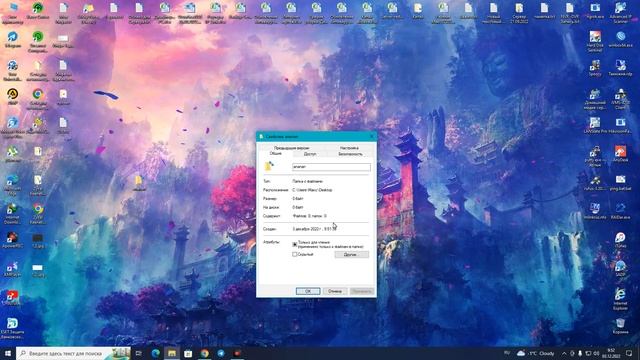
Task: Open the Windows Start menu
Action: click(x=8, y=353)
